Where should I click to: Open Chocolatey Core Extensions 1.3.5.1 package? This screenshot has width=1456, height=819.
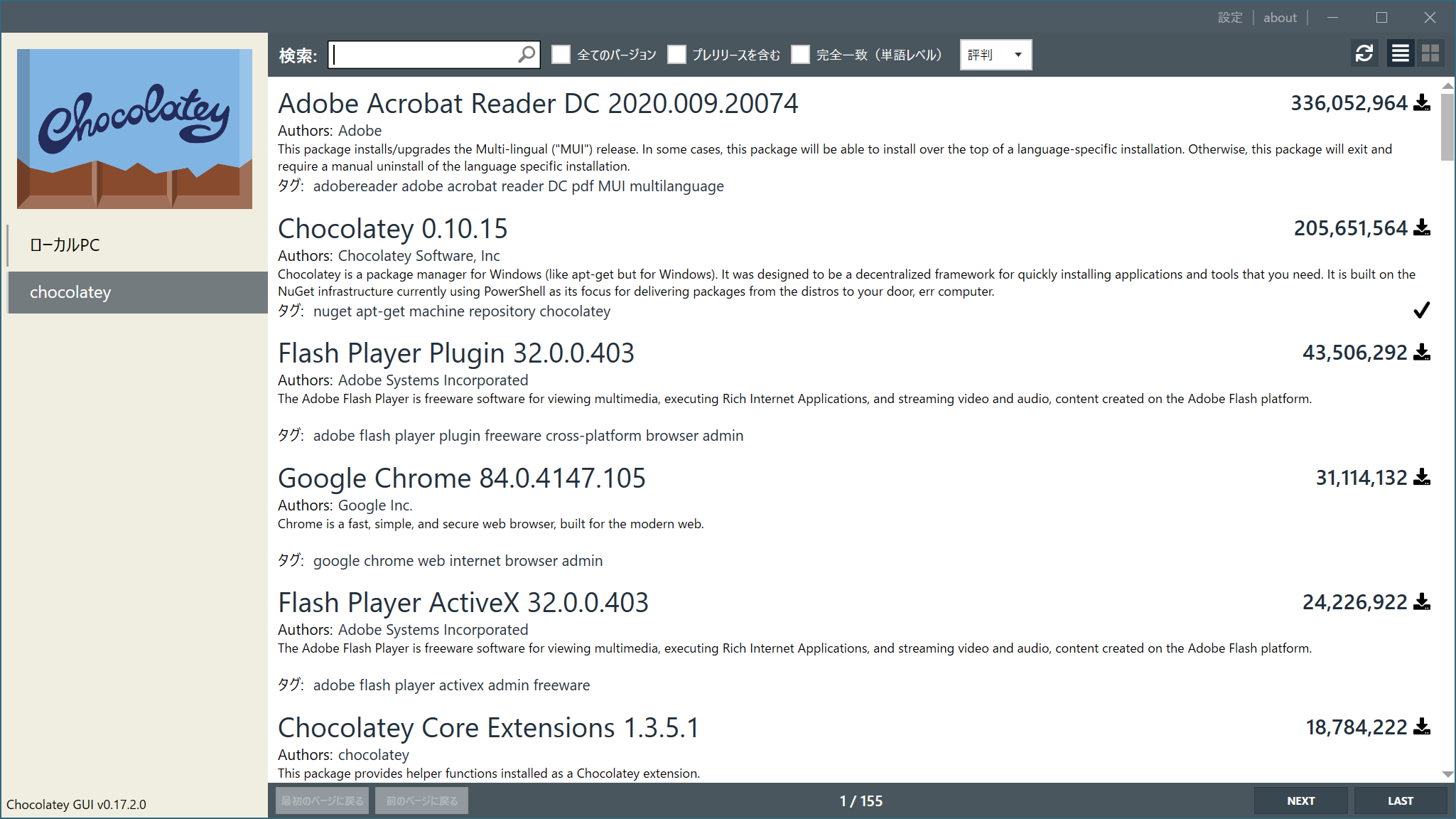tap(489, 728)
